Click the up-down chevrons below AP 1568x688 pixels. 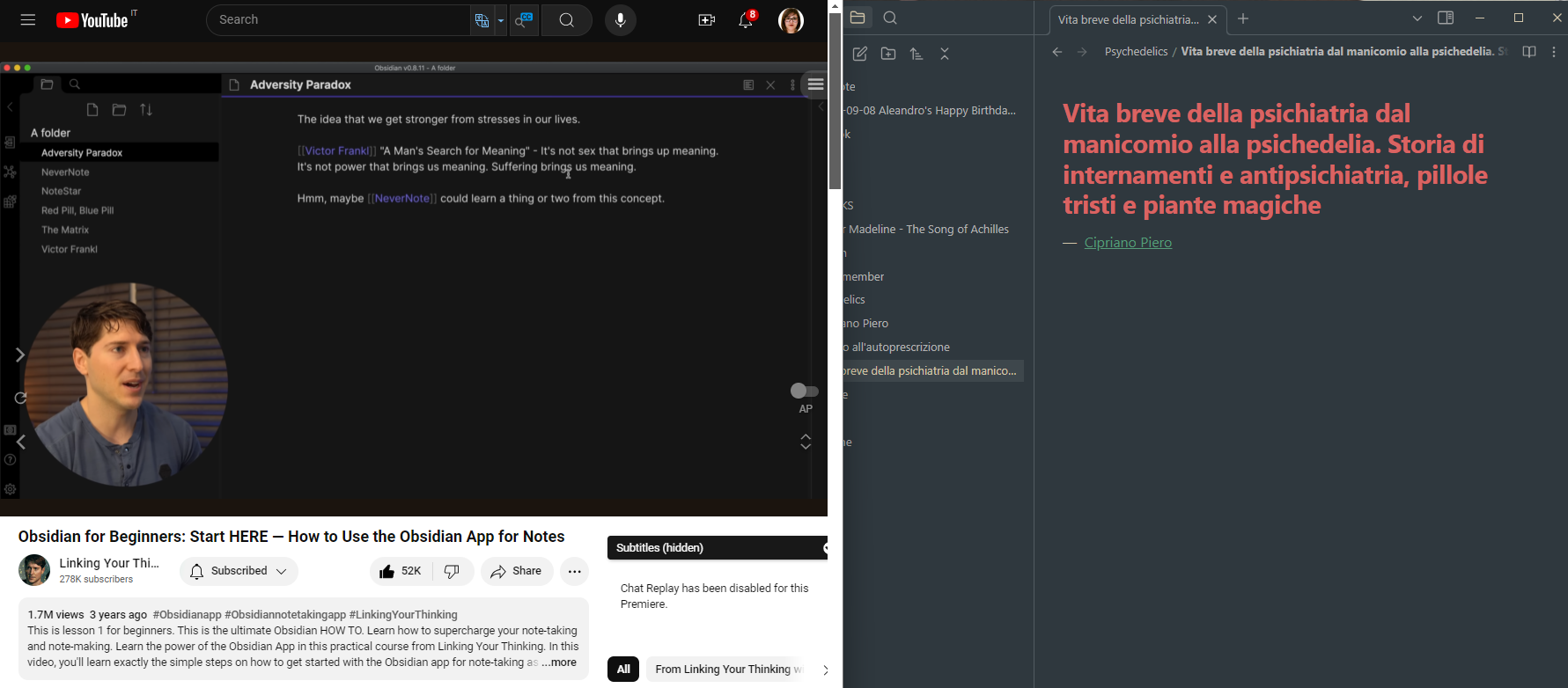806,442
